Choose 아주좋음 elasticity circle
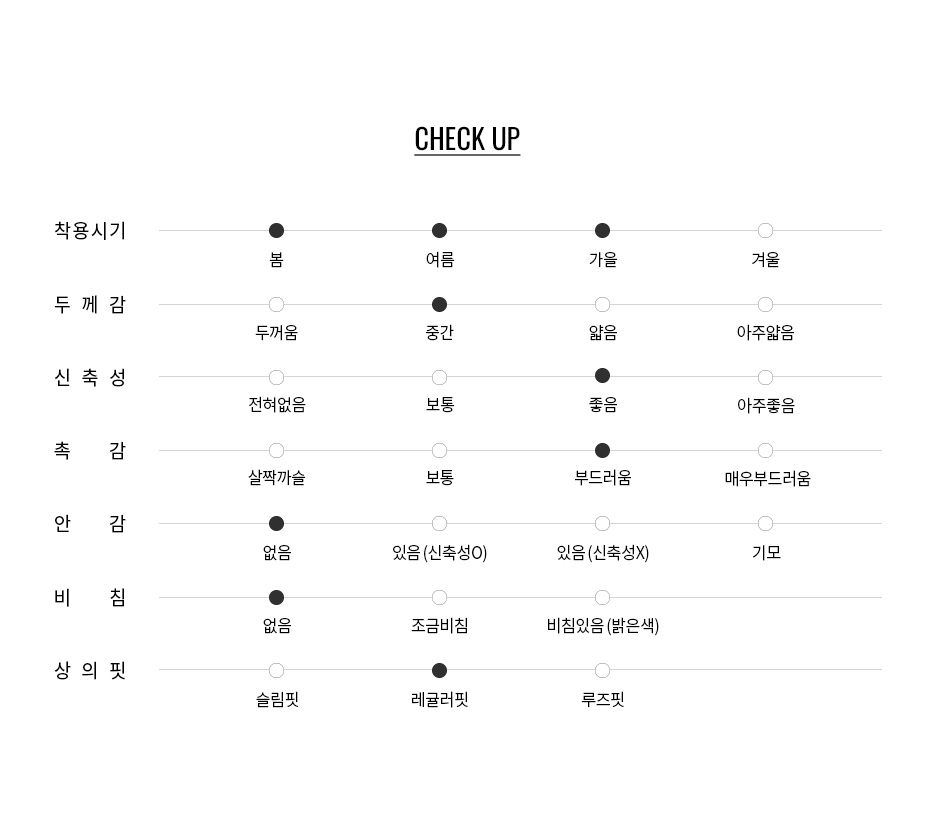 pyautogui.click(x=765, y=378)
